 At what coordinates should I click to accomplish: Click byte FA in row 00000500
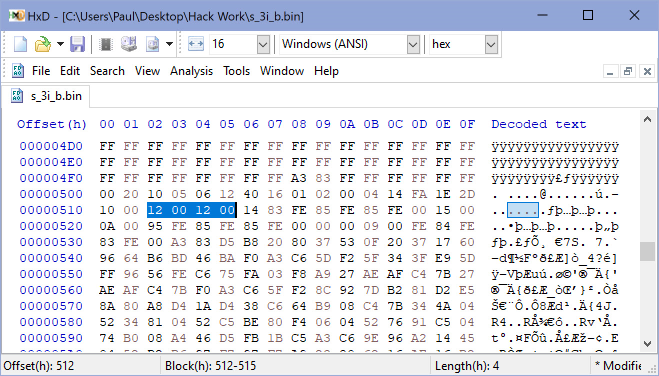(x=419, y=194)
